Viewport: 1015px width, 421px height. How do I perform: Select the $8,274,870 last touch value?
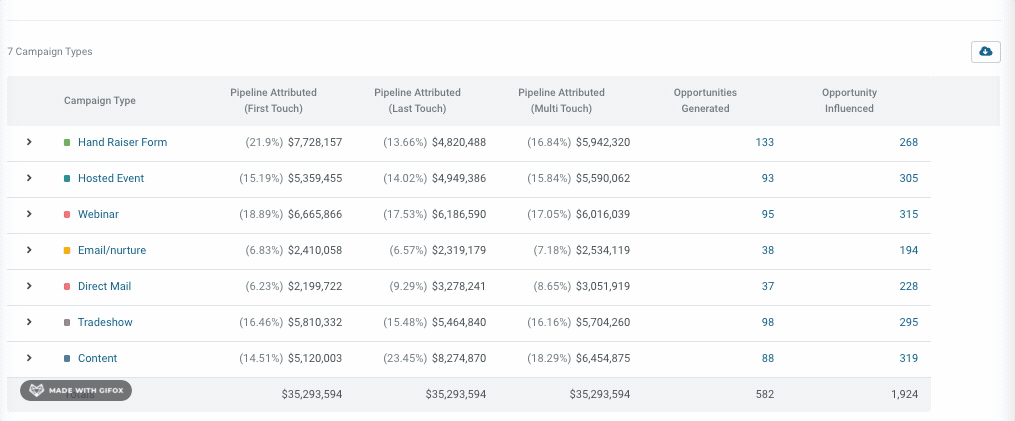459,358
